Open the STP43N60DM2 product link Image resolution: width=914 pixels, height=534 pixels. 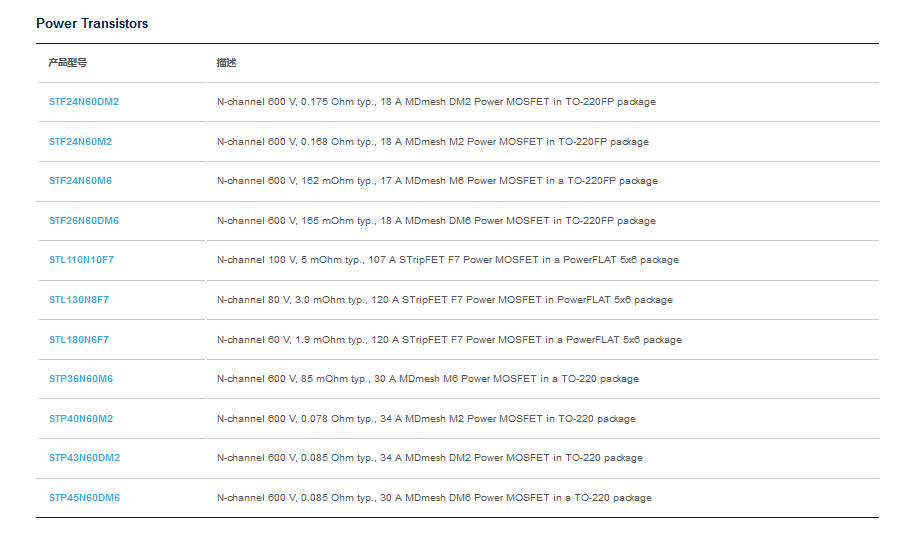85,458
